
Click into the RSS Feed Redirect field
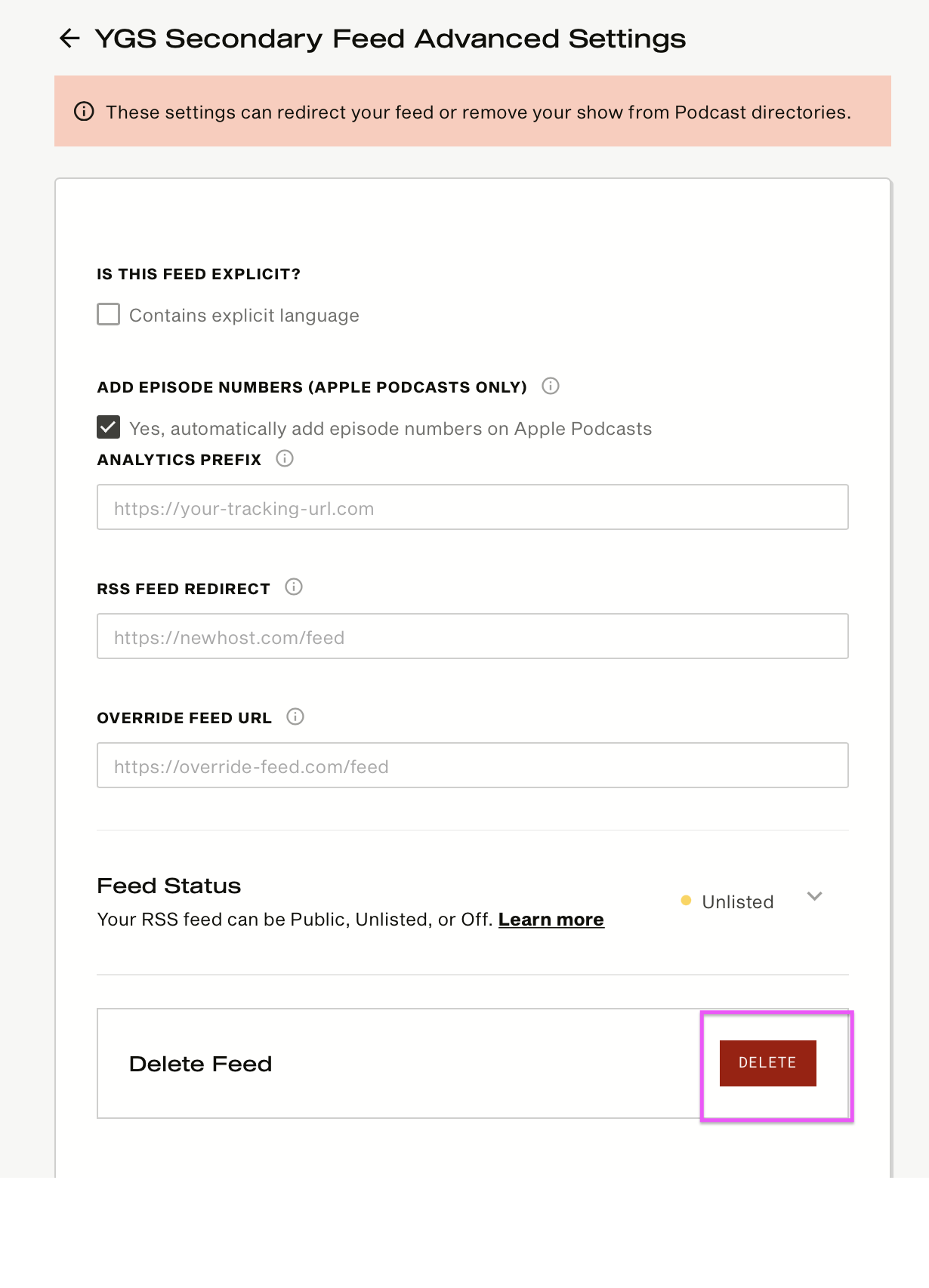[473, 636]
